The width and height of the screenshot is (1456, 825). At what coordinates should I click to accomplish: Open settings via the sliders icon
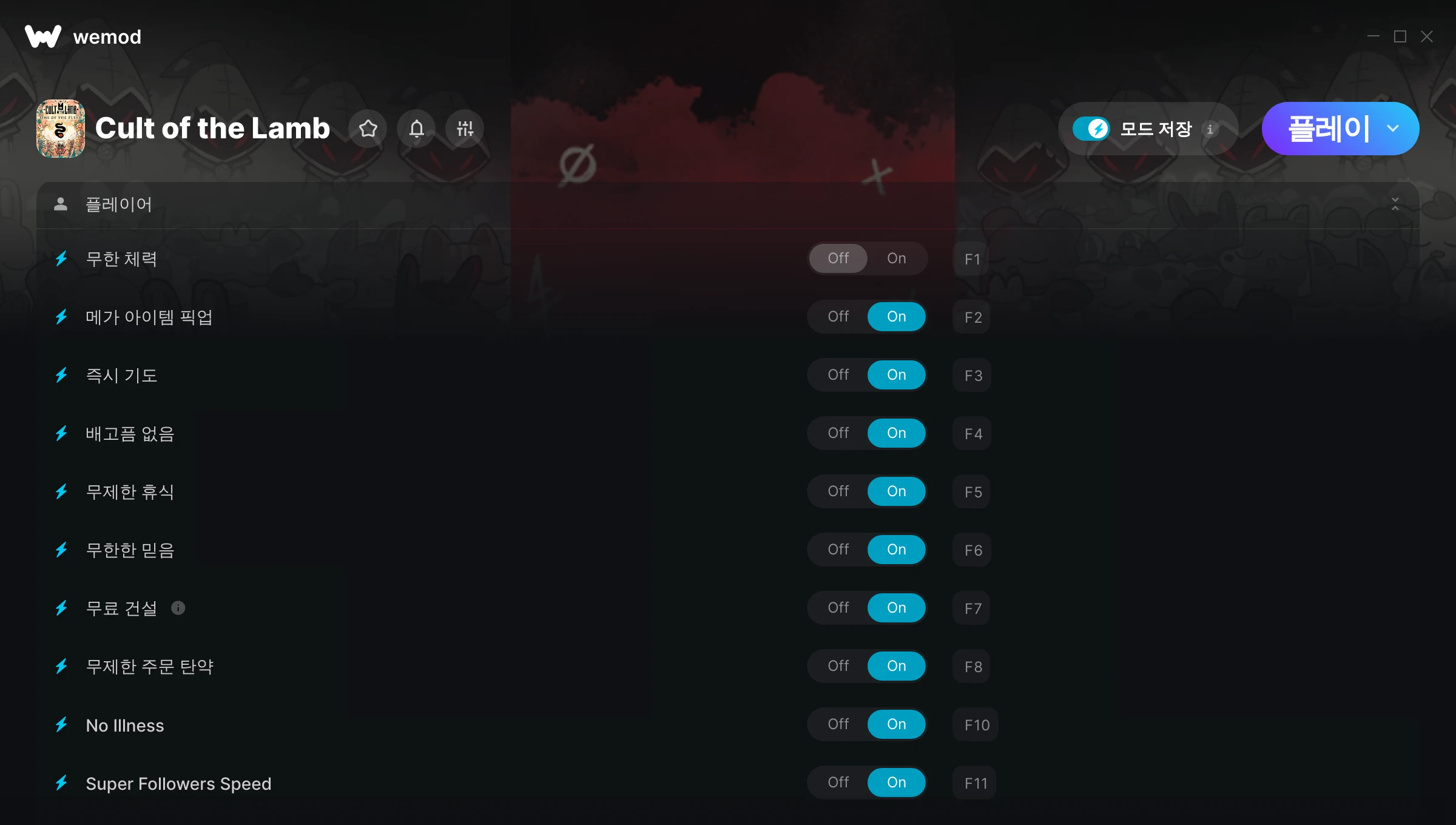click(465, 129)
